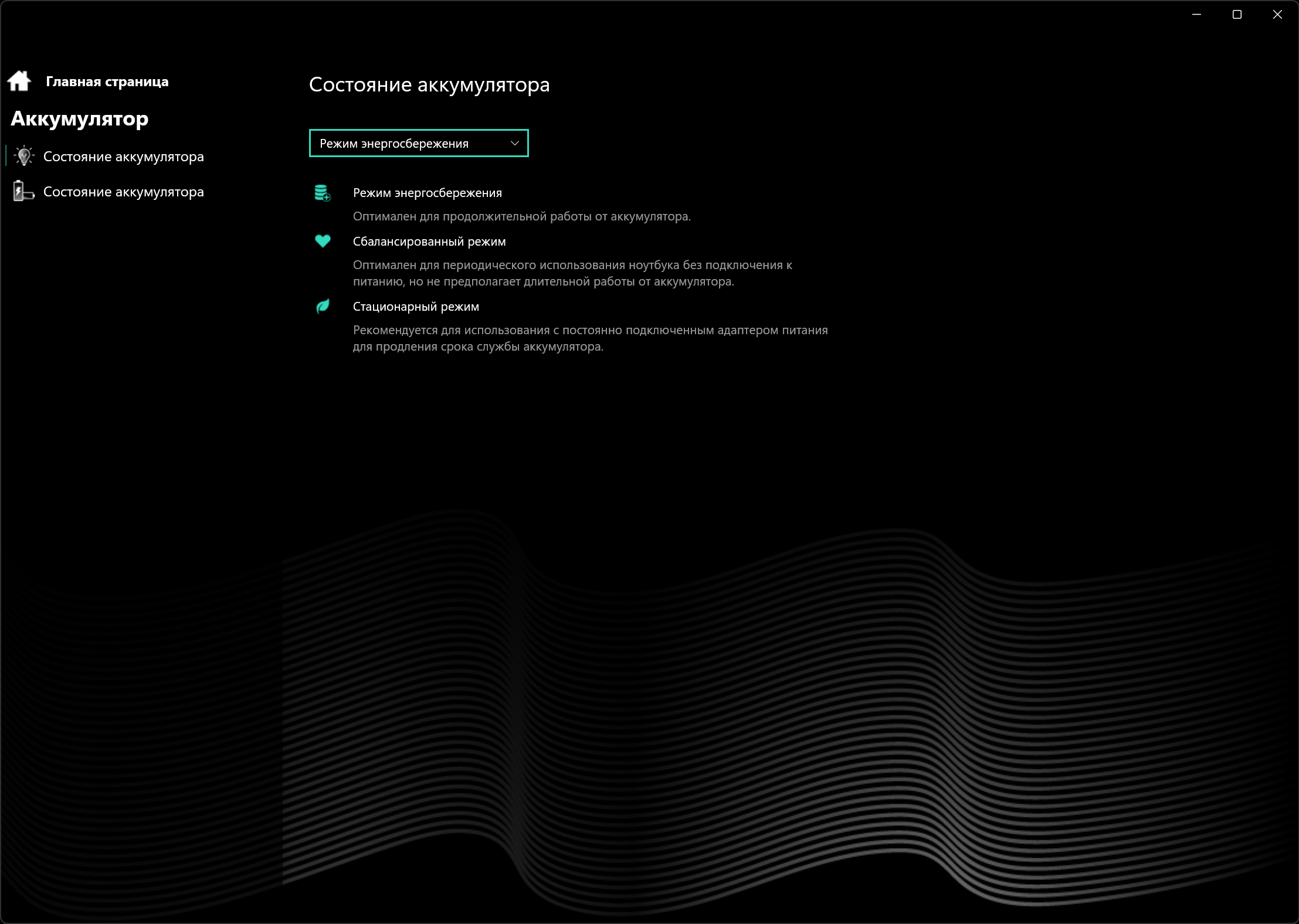Click the battery charging icon in the sidebar
Viewport: 1299px width, 924px height.
click(23, 192)
